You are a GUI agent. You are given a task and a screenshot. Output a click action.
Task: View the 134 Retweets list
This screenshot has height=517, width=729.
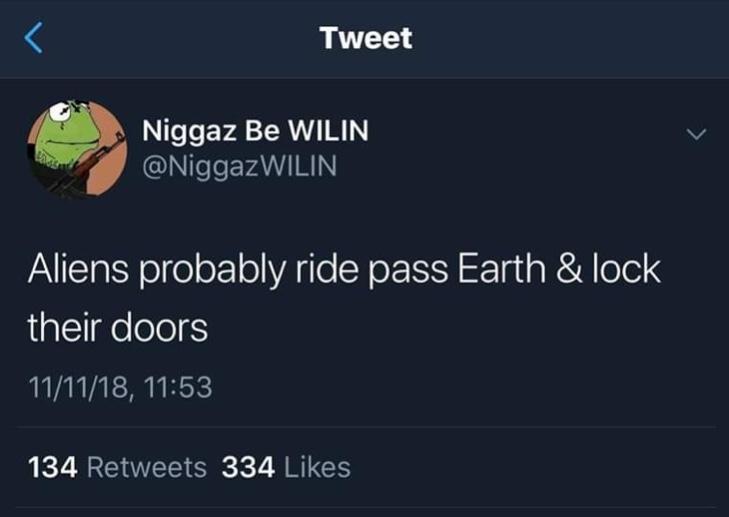pyautogui.click(x=117, y=467)
